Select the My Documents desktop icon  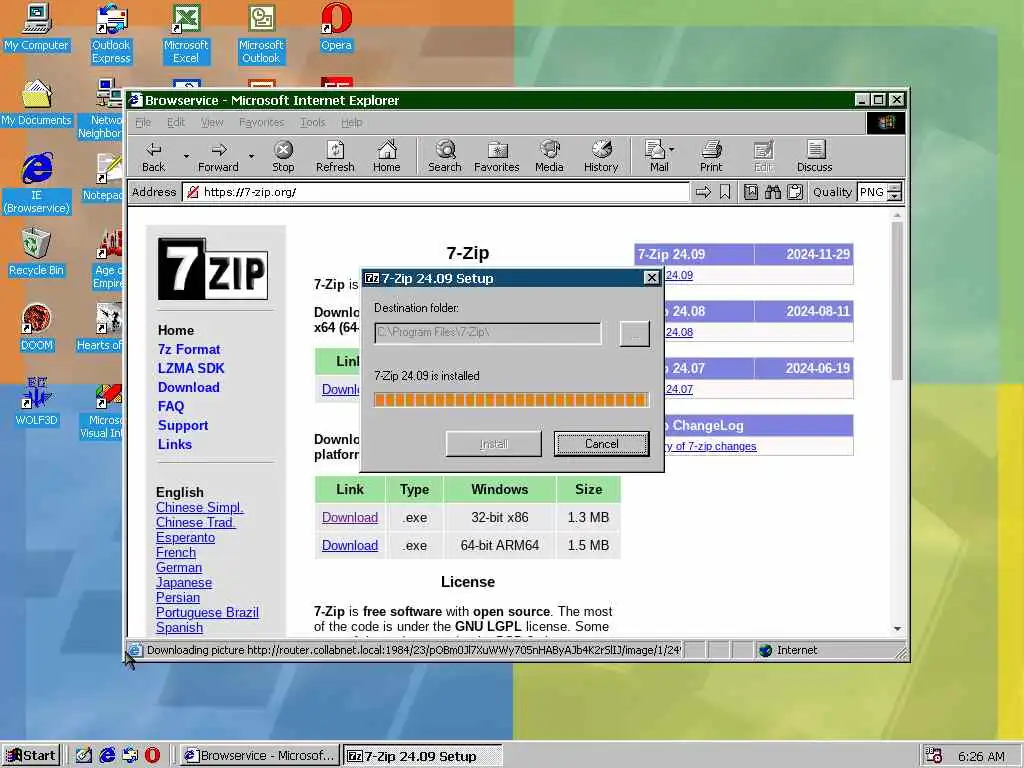tap(36, 103)
